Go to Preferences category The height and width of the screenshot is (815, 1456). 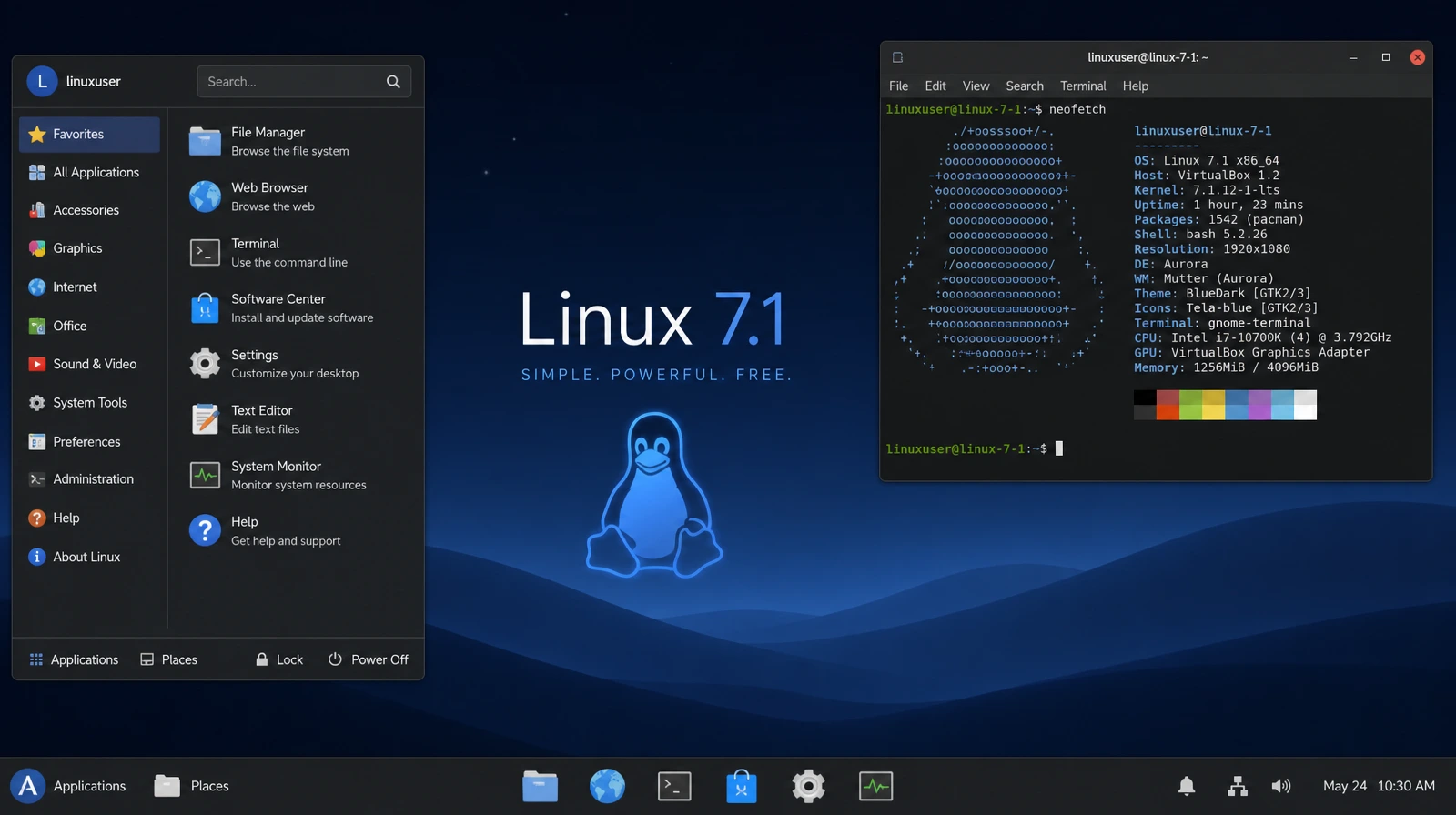(x=89, y=442)
